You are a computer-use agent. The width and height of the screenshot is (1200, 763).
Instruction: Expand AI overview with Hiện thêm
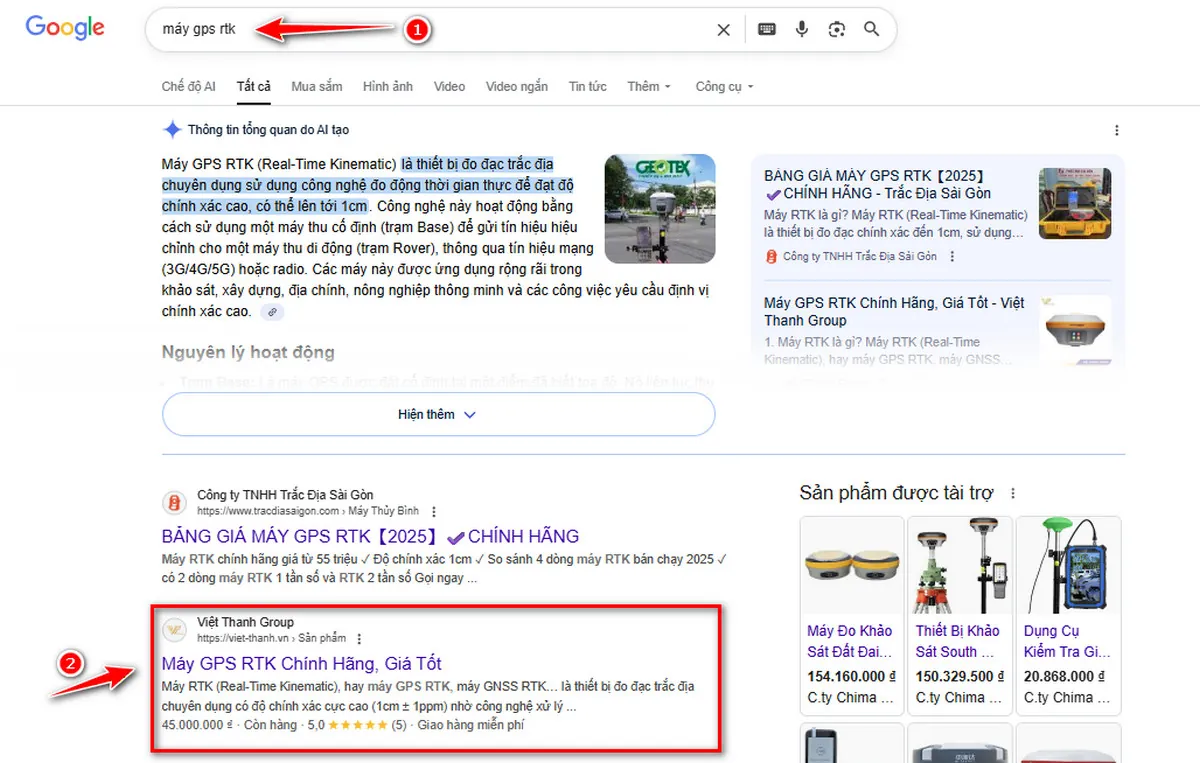coord(438,414)
